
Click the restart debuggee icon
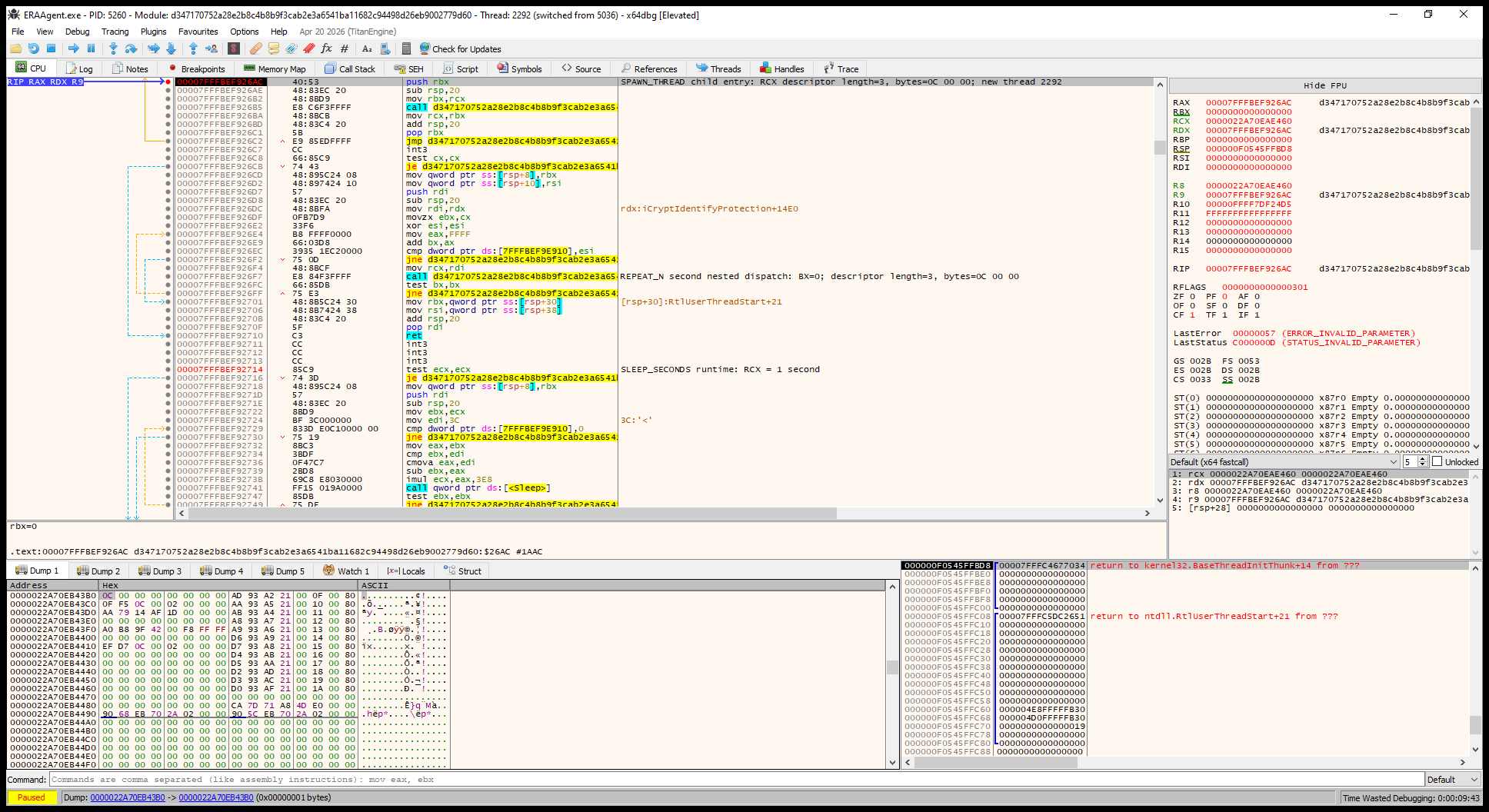click(33, 48)
